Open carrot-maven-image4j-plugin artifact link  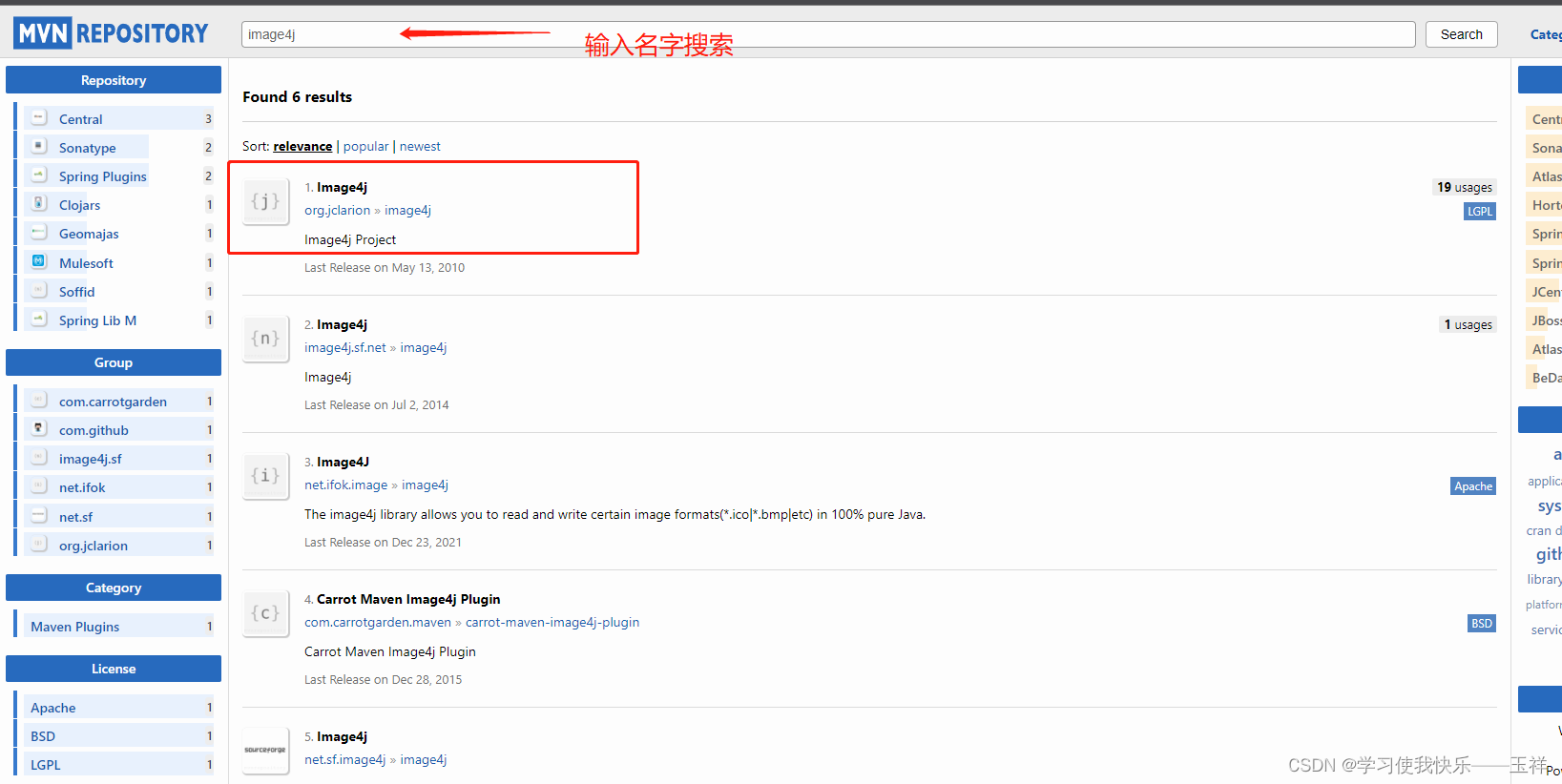coord(552,622)
